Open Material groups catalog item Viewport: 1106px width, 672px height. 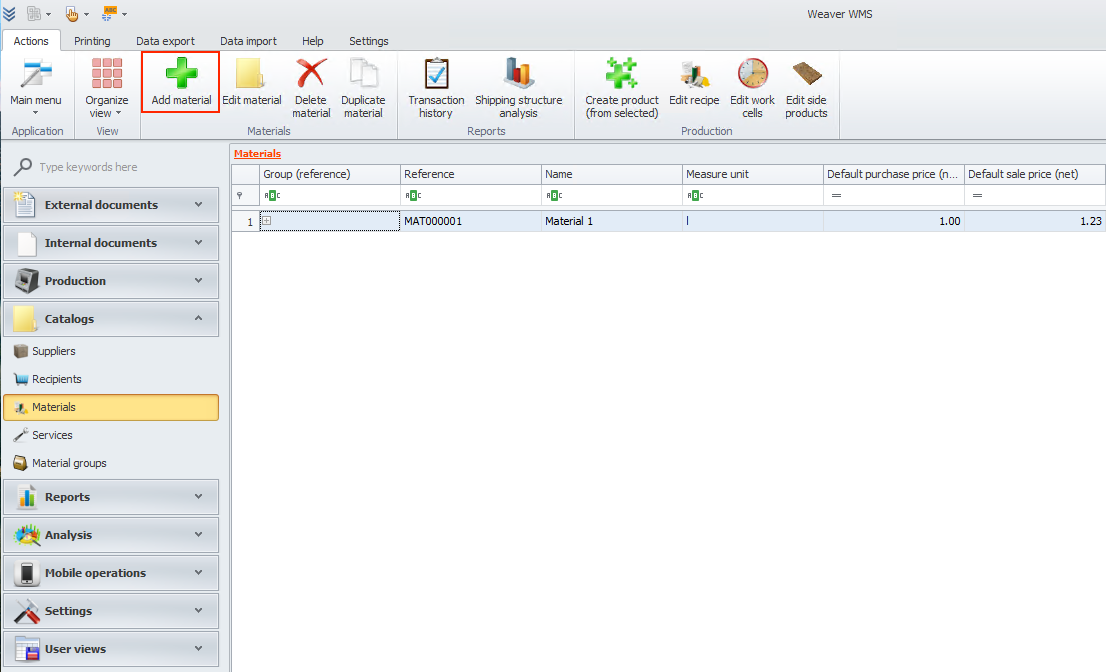(x=111, y=463)
